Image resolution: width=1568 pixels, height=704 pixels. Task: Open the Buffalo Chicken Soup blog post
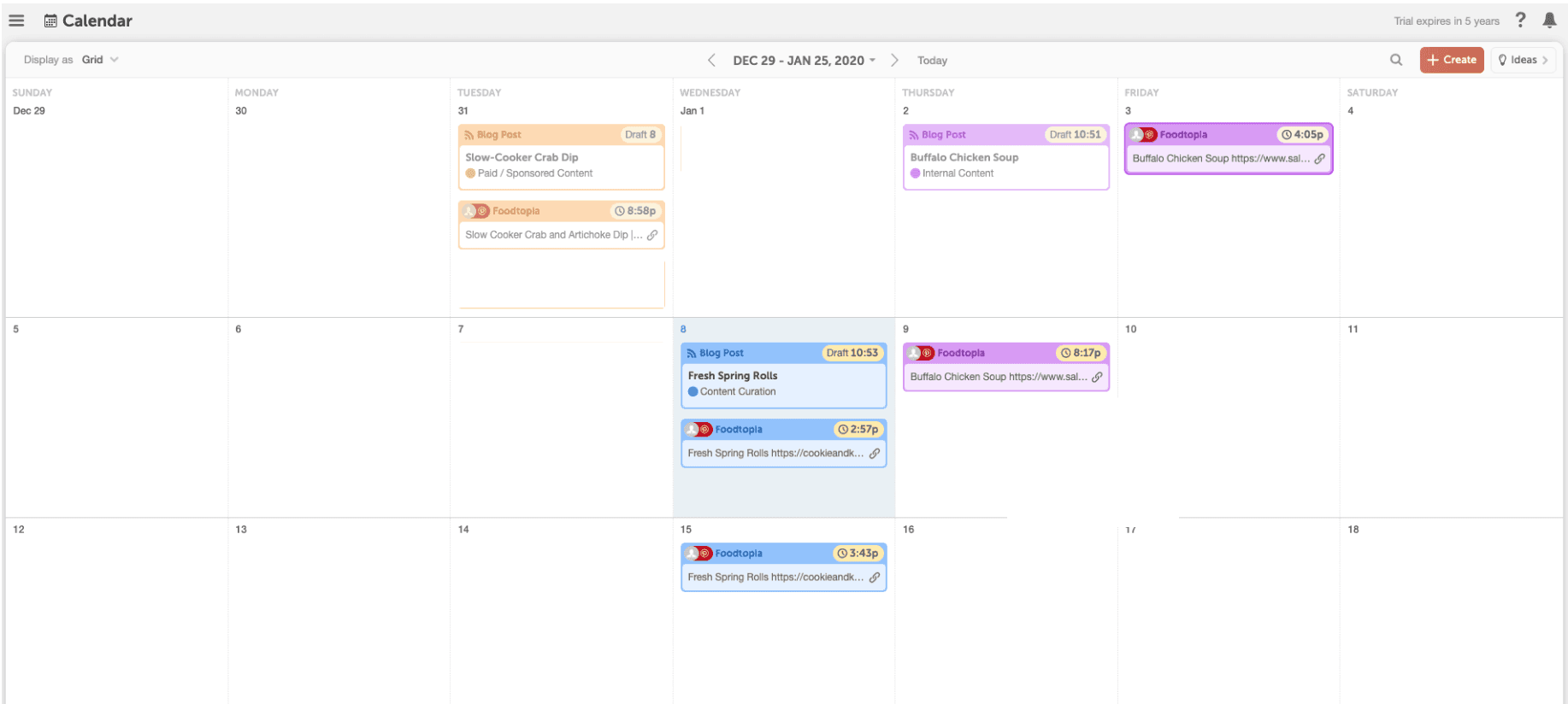[964, 157]
